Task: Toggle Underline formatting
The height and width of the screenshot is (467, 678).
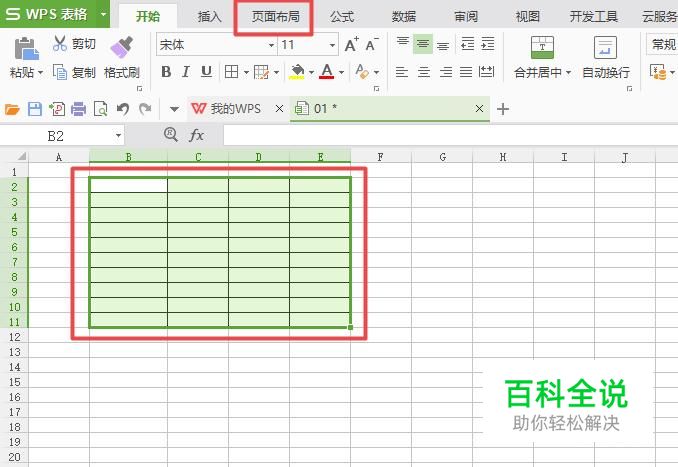Action: [206, 72]
